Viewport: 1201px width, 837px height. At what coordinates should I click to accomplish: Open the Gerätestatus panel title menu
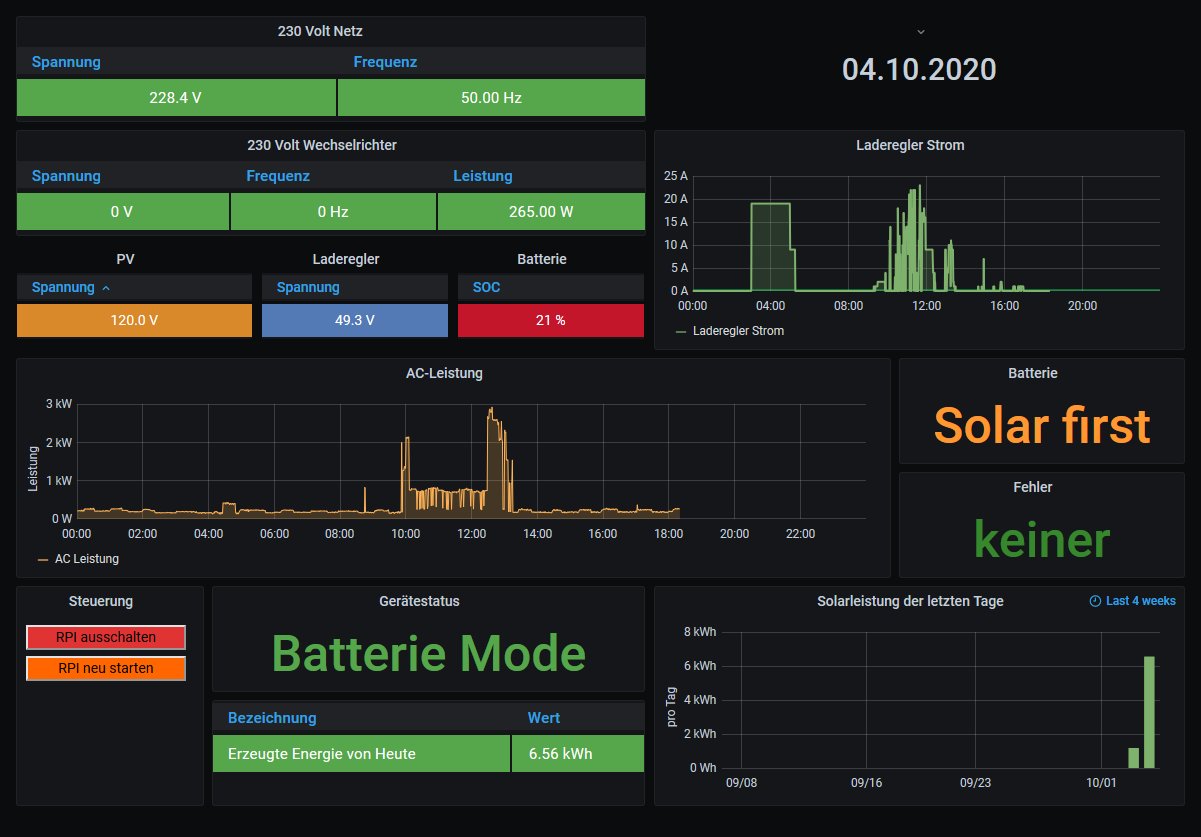click(427, 601)
